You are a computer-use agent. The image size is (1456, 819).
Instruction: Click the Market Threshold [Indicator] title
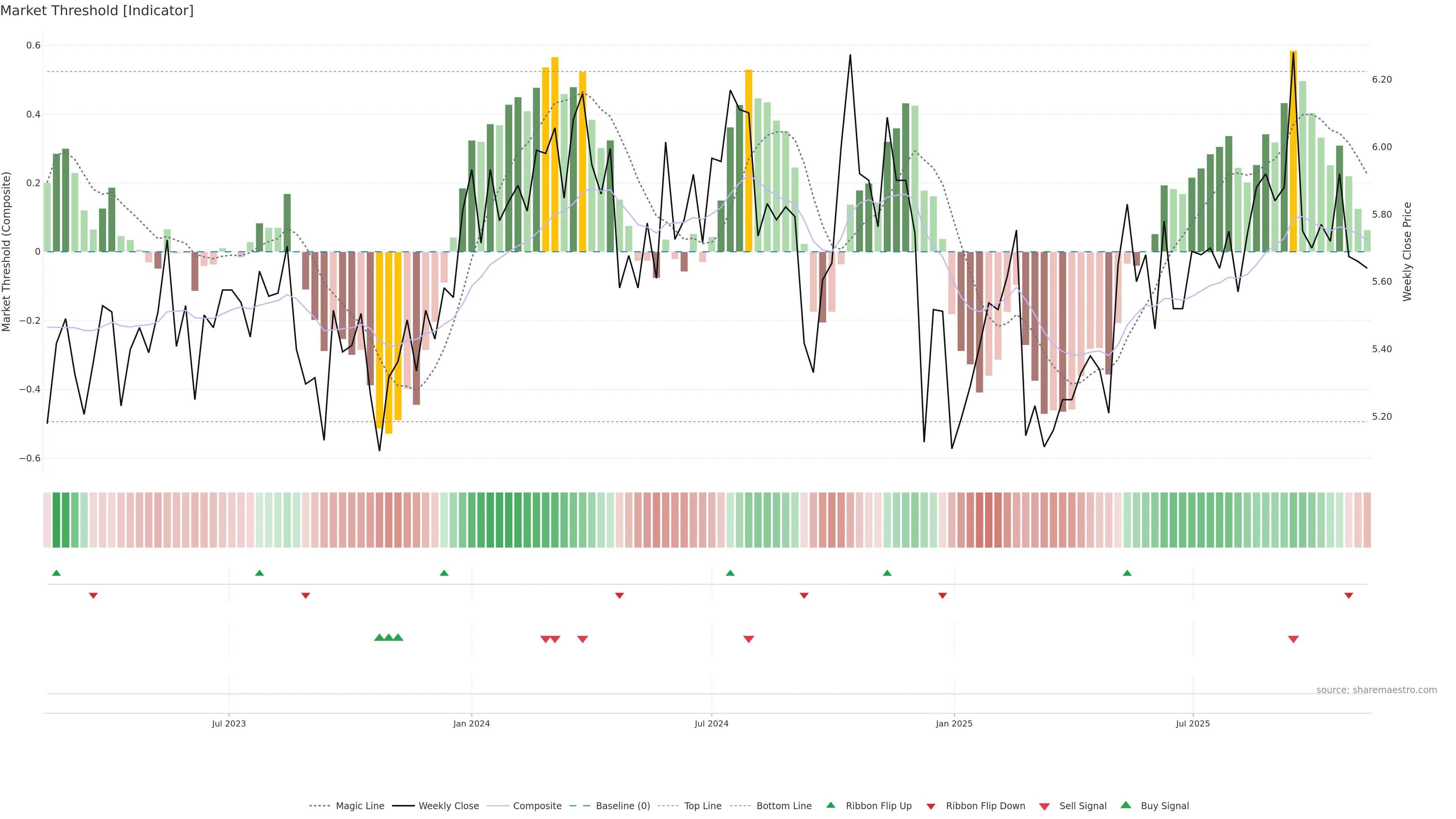pyautogui.click(x=97, y=11)
